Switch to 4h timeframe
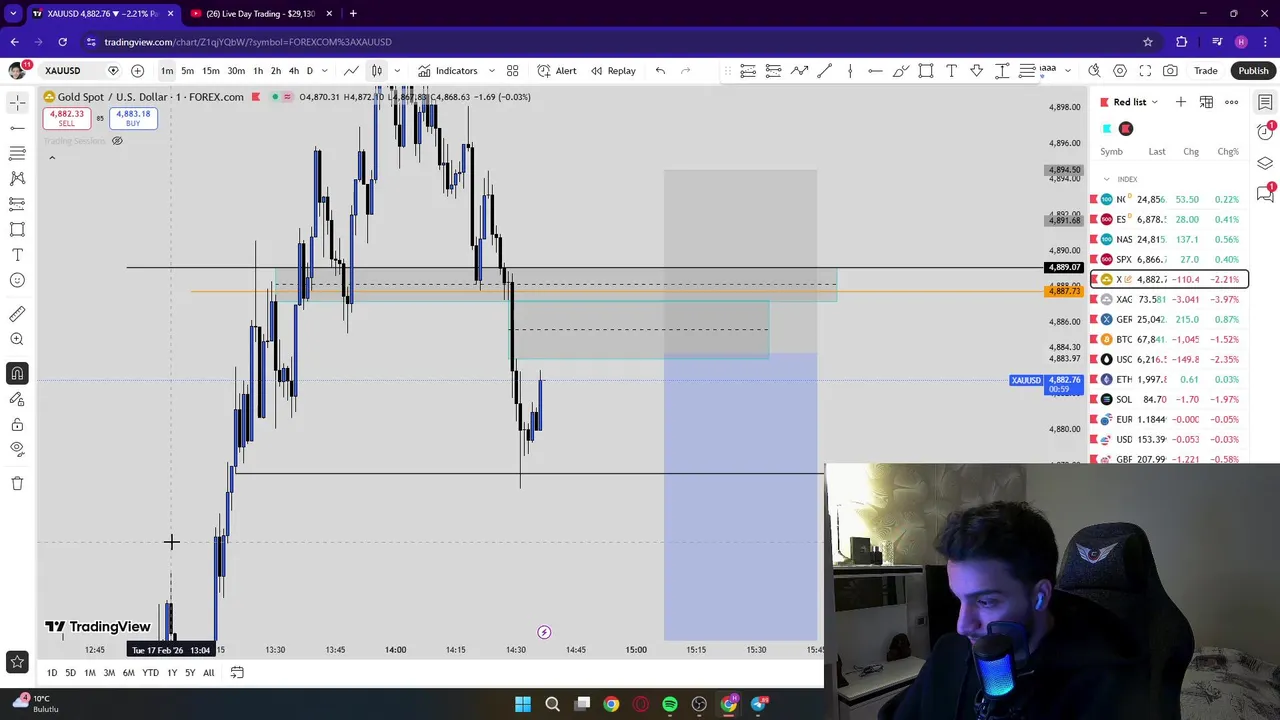Screen dimensions: 1280x720 pyautogui.click(x=293, y=70)
